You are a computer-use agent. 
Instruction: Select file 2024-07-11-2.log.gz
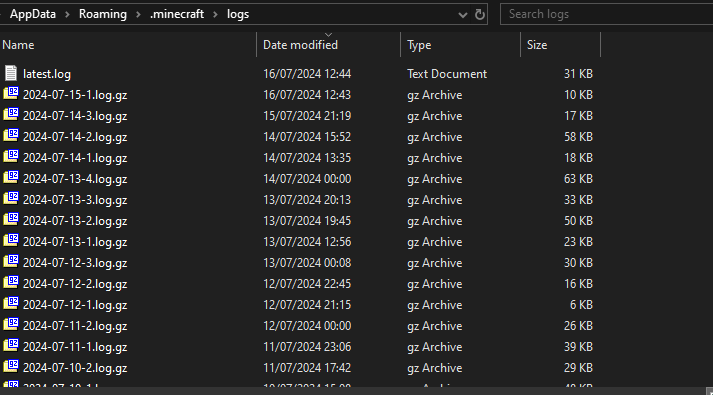(x=75, y=325)
